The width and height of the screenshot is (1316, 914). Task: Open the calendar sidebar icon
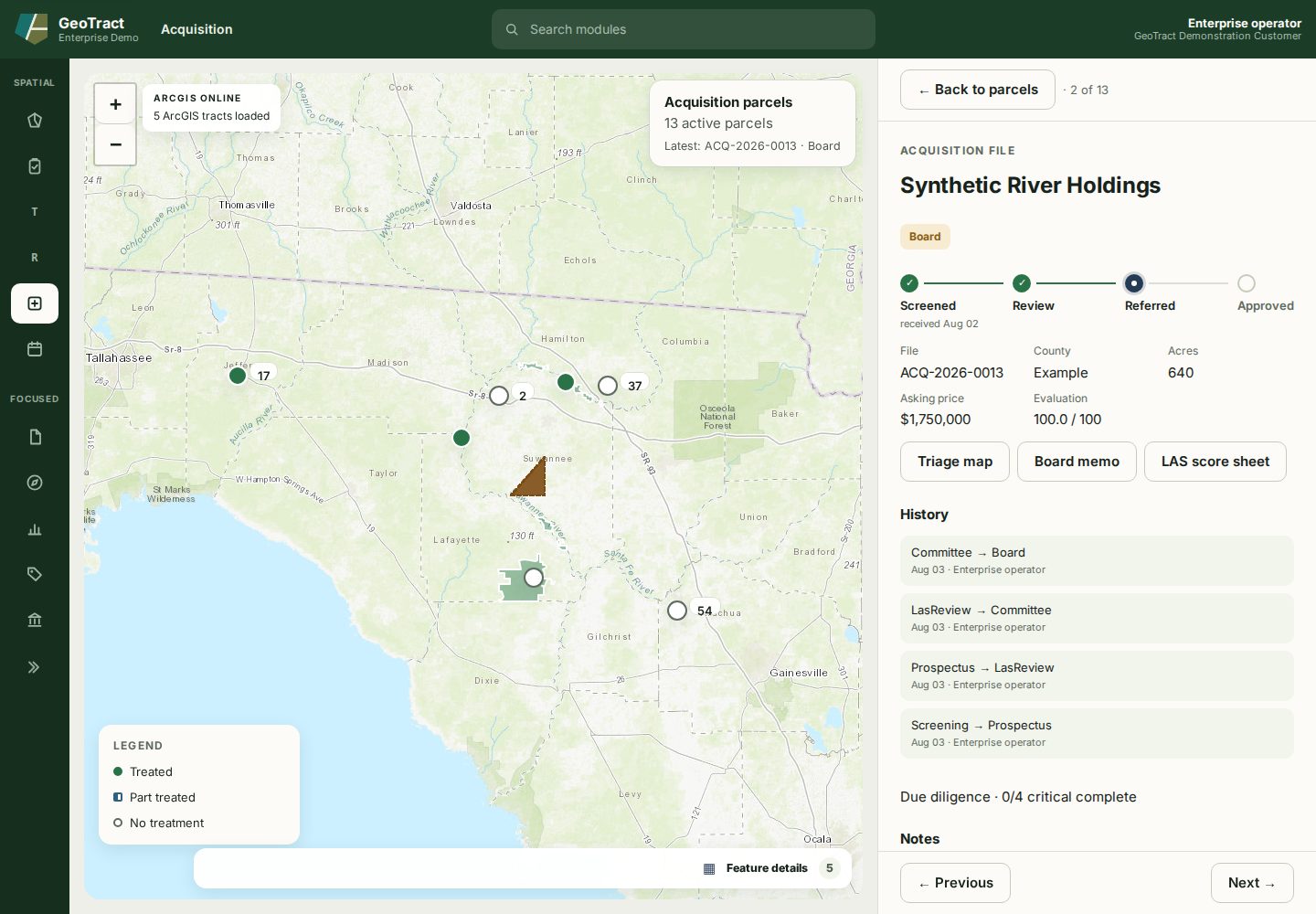[x=35, y=349]
